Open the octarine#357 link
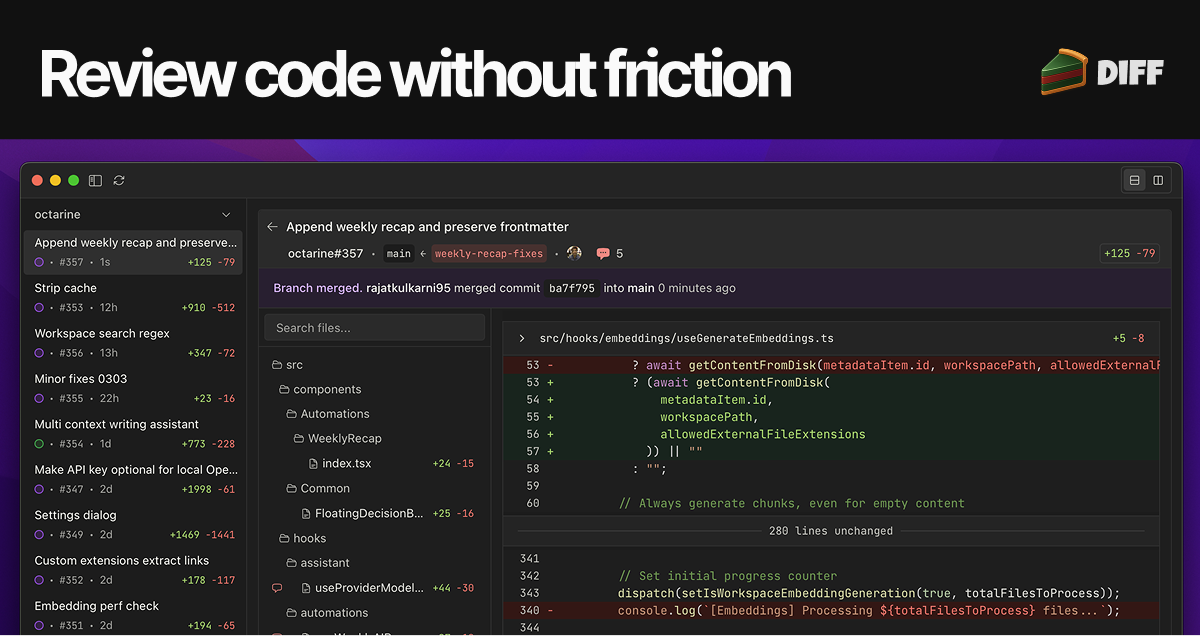 click(325, 254)
